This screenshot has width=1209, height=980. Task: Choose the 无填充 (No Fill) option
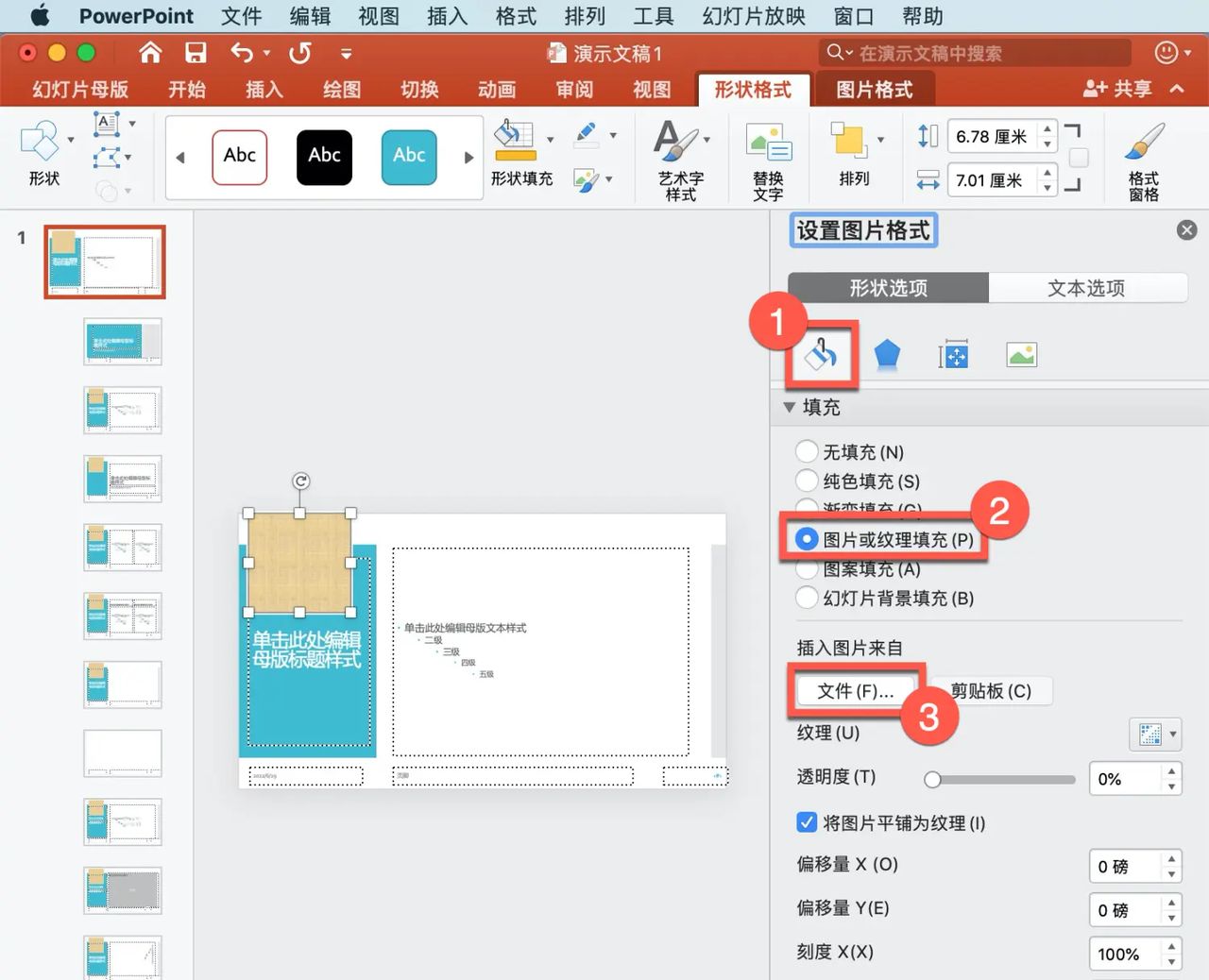pos(807,451)
